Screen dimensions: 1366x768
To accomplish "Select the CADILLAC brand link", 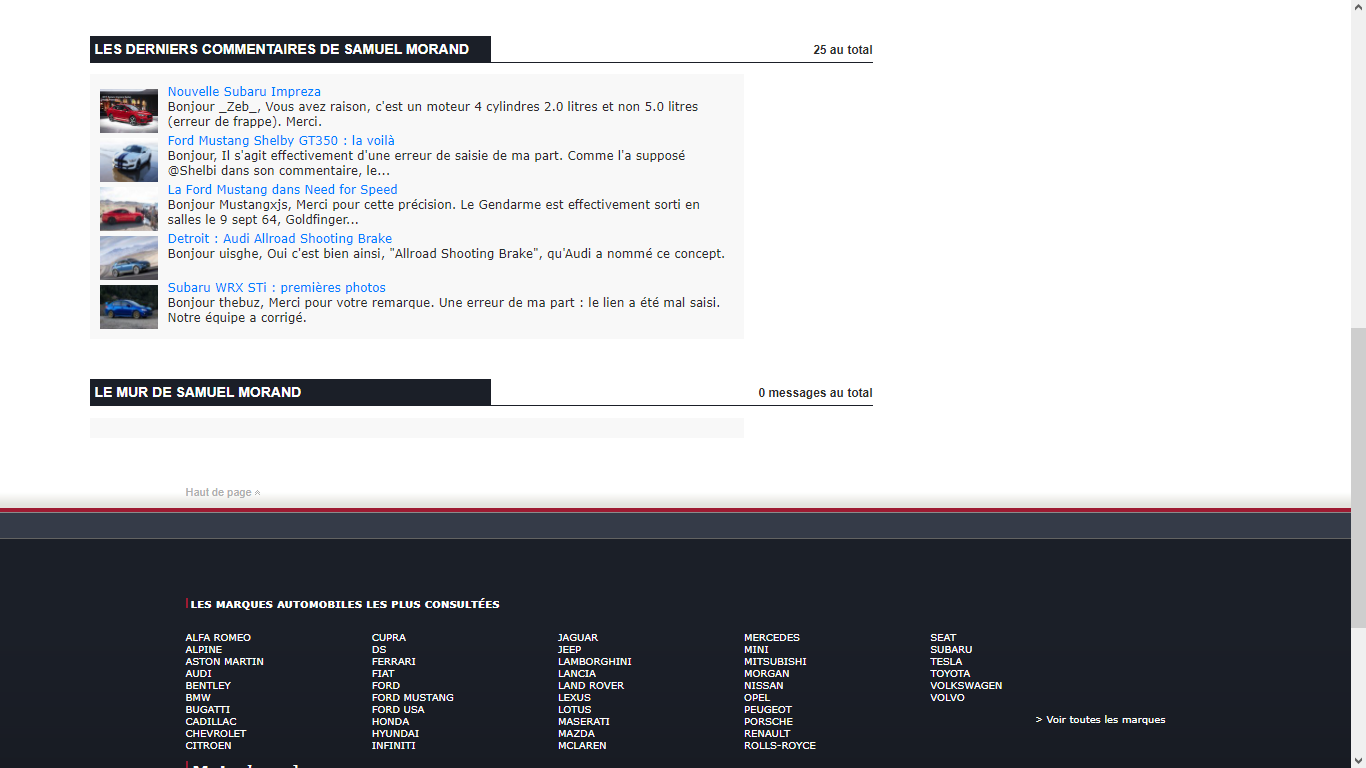I will pyautogui.click(x=211, y=722).
